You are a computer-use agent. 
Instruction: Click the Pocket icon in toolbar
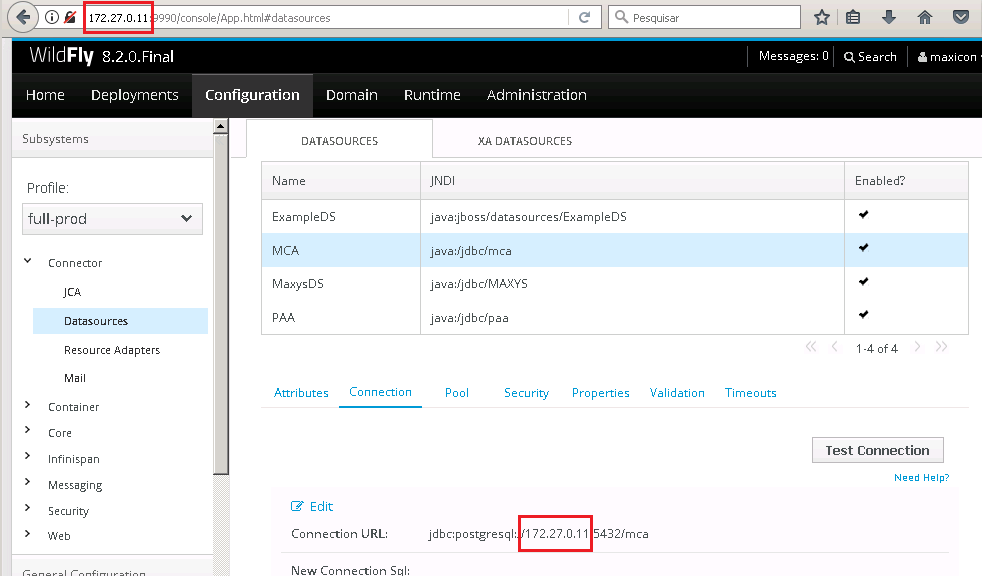pyautogui.click(x=961, y=18)
